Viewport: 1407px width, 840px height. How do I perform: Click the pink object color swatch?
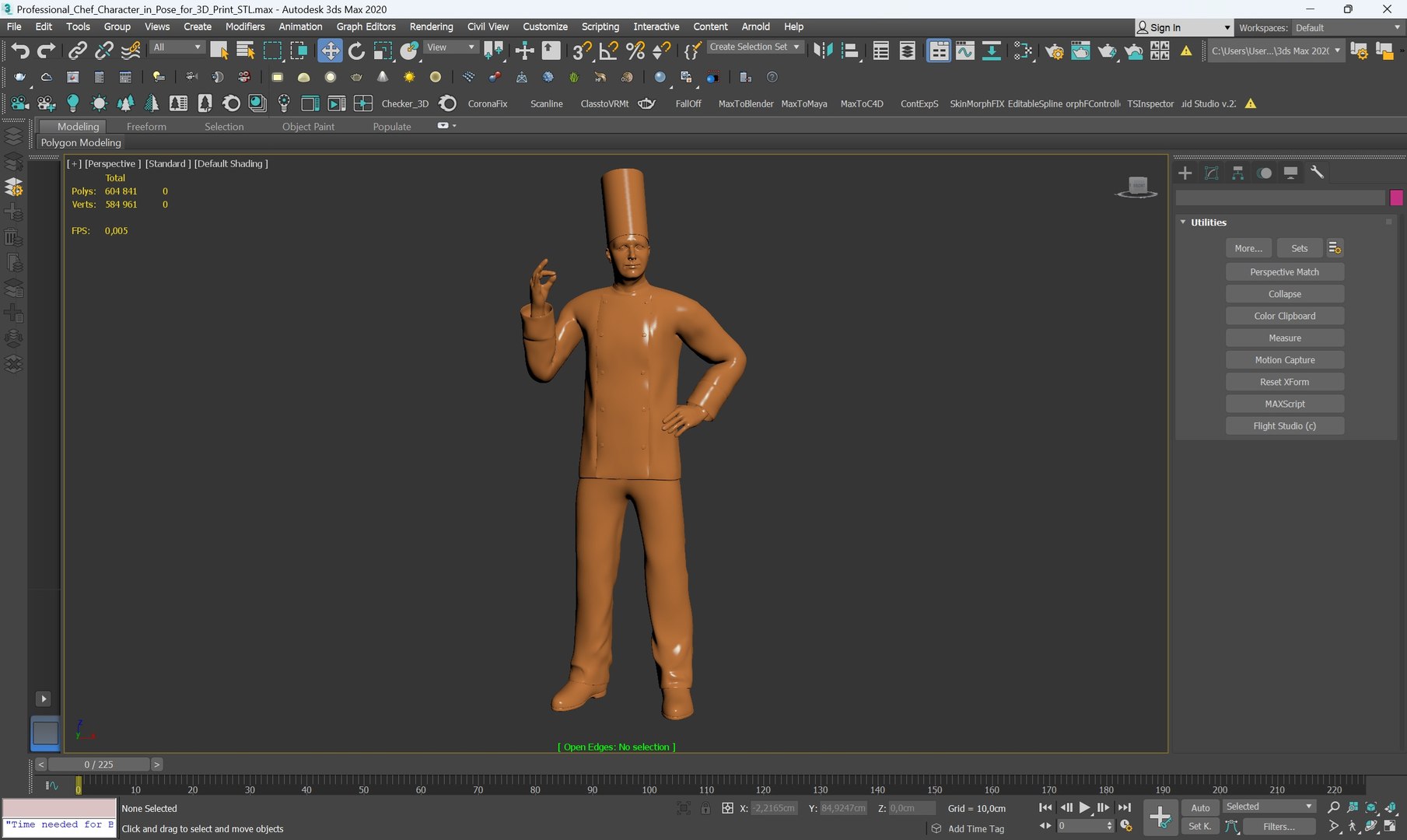click(x=1396, y=198)
